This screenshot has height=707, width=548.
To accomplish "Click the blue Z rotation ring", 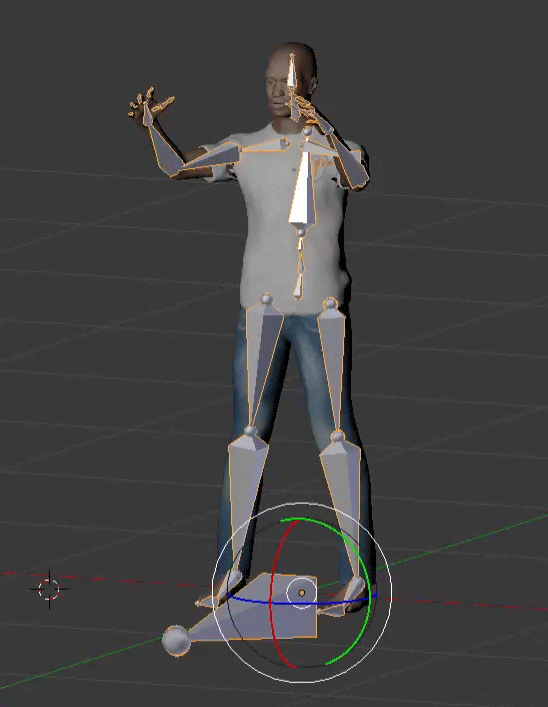I will point(301,602).
